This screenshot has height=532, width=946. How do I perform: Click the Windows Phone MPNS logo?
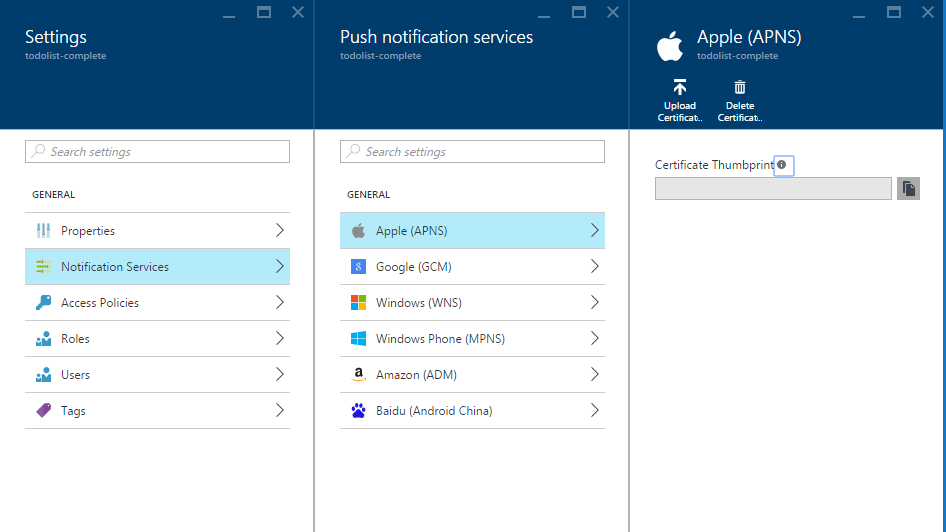(x=358, y=338)
